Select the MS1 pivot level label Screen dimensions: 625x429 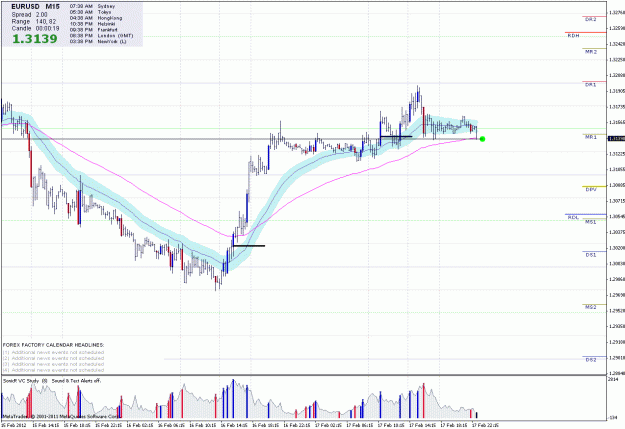click(x=591, y=222)
